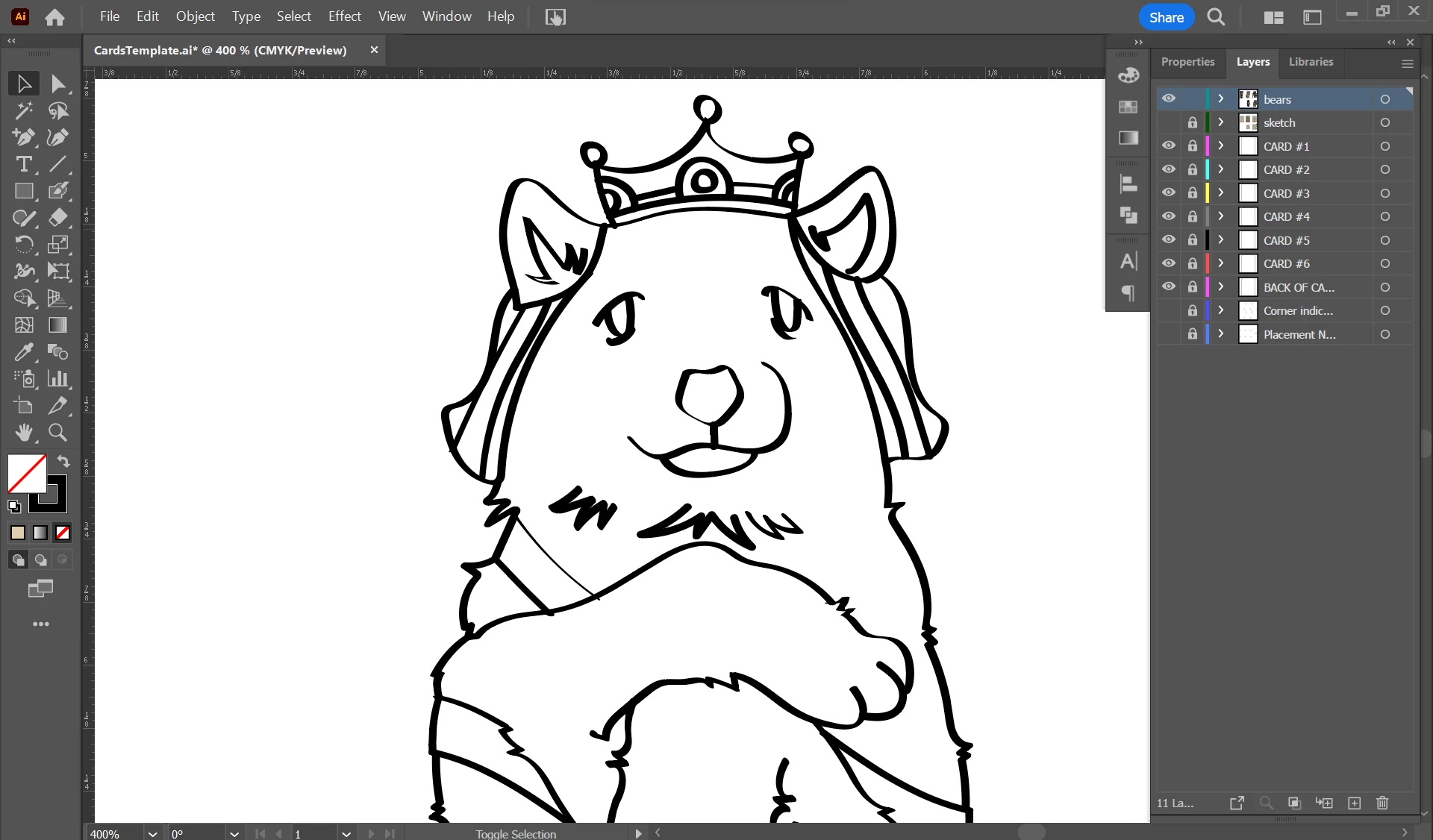Click the Fill color swatch
1433x840 pixels.
point(27,474)
